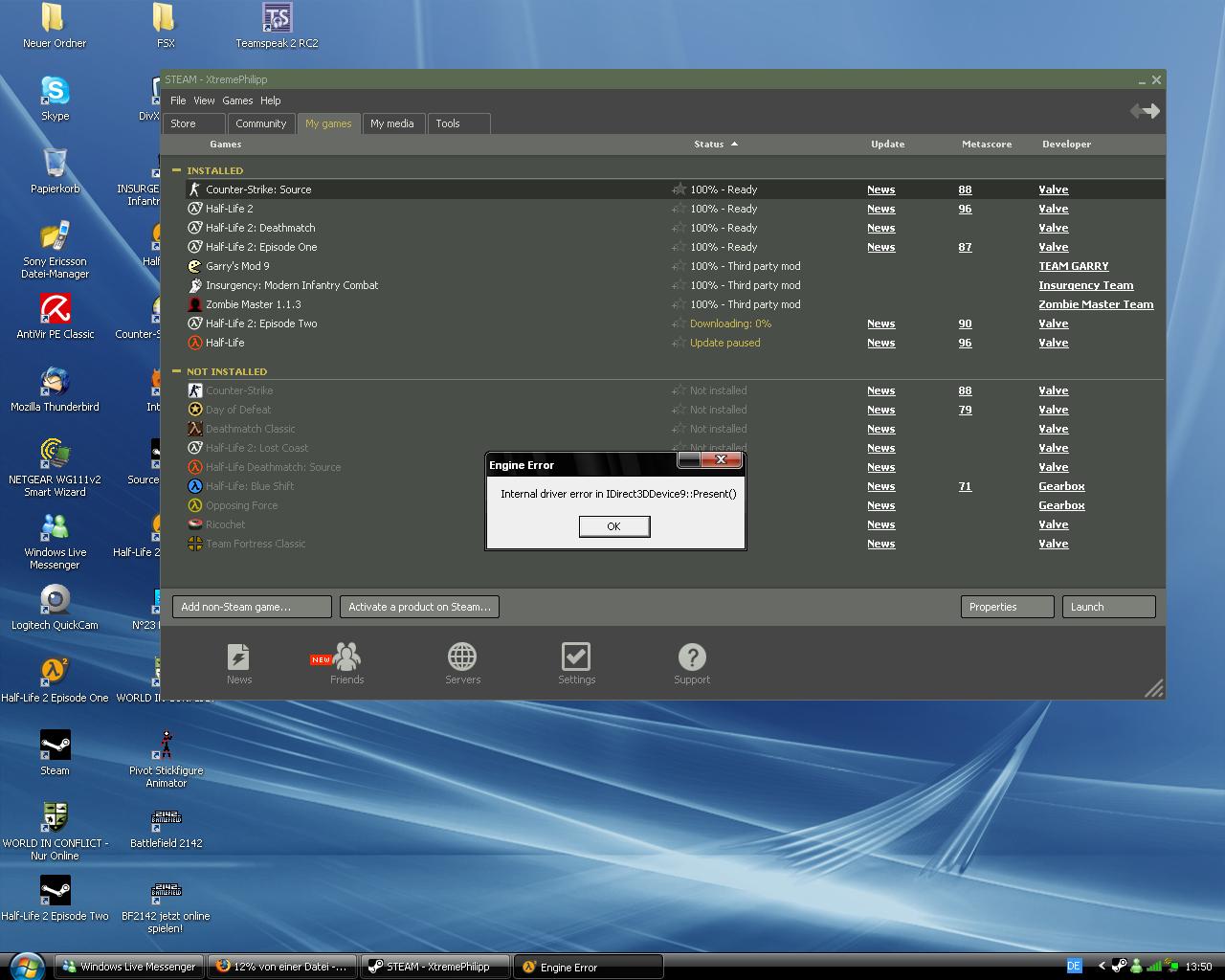Viewport: 1225px width, 980px height.
Task: Click the Ricochet game icon
Action: point(195,524)
